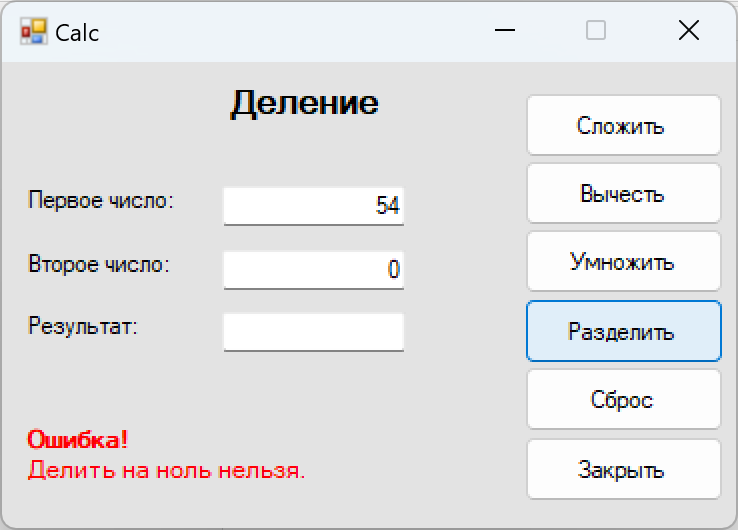Click the Calc title text

[77, 33]
